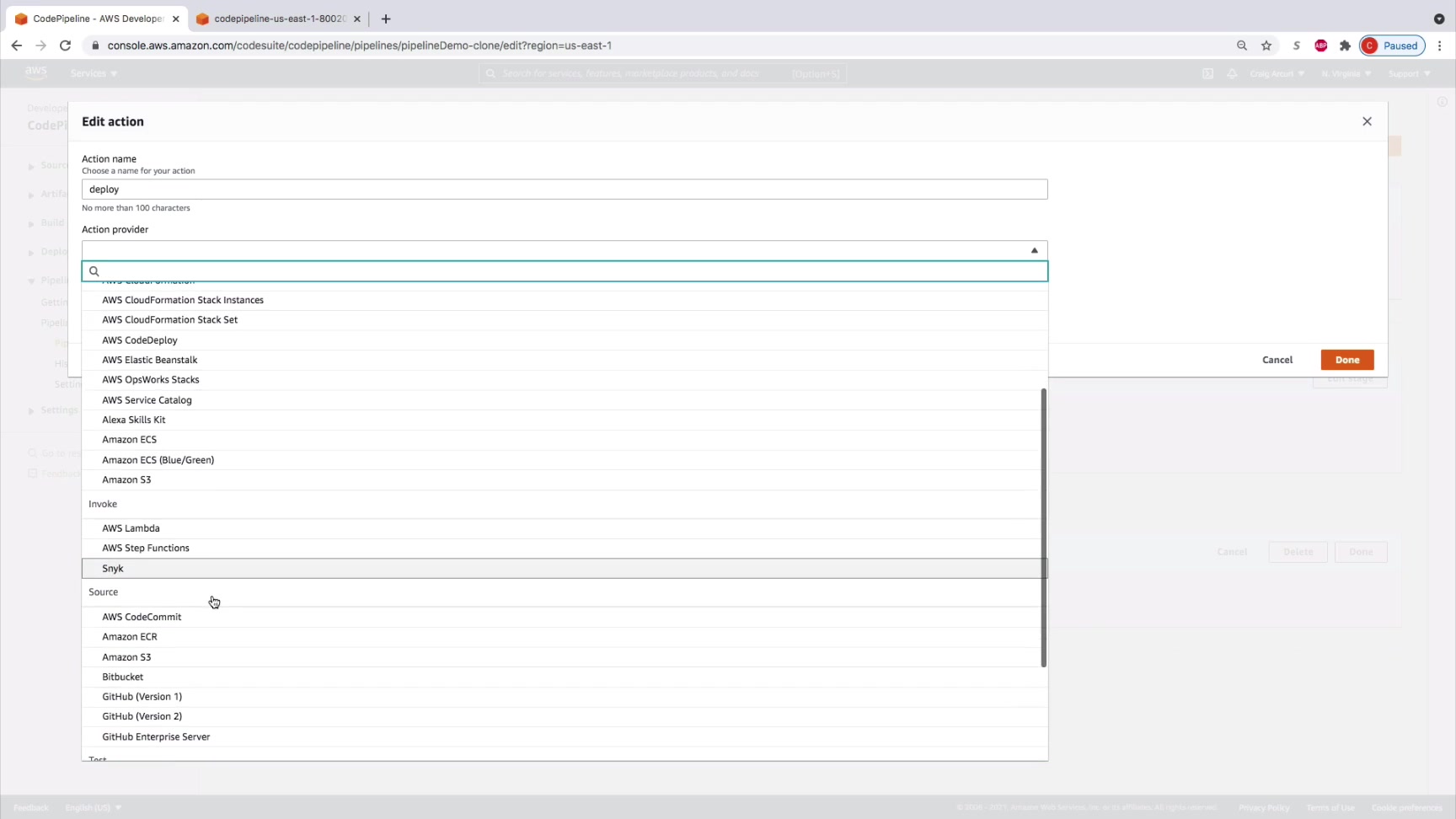Choose Amazon S3 listed above the Invoke heading
1456x819 pixels.
565,480
